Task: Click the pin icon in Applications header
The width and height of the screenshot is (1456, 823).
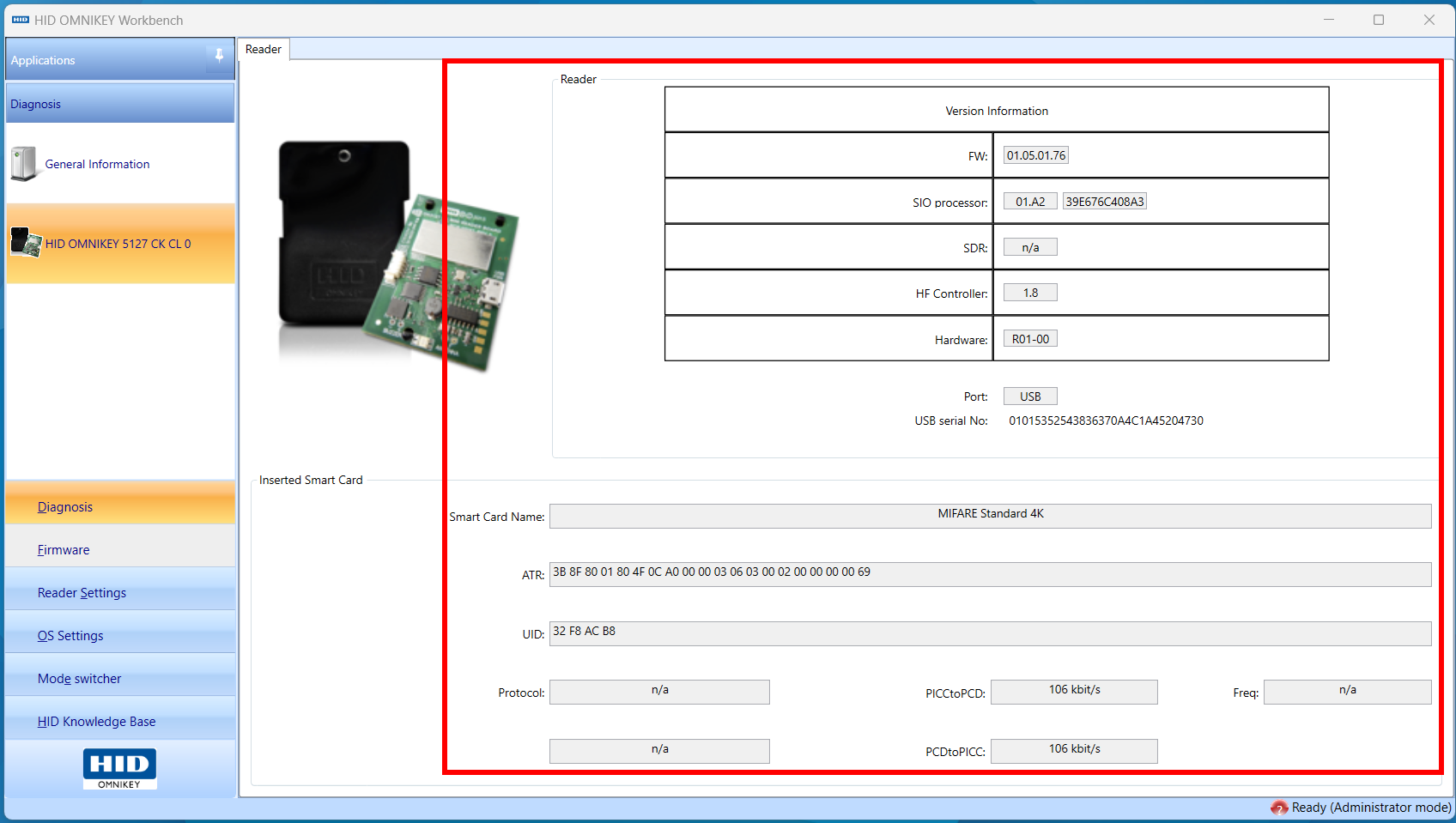Action: point(219,56)
